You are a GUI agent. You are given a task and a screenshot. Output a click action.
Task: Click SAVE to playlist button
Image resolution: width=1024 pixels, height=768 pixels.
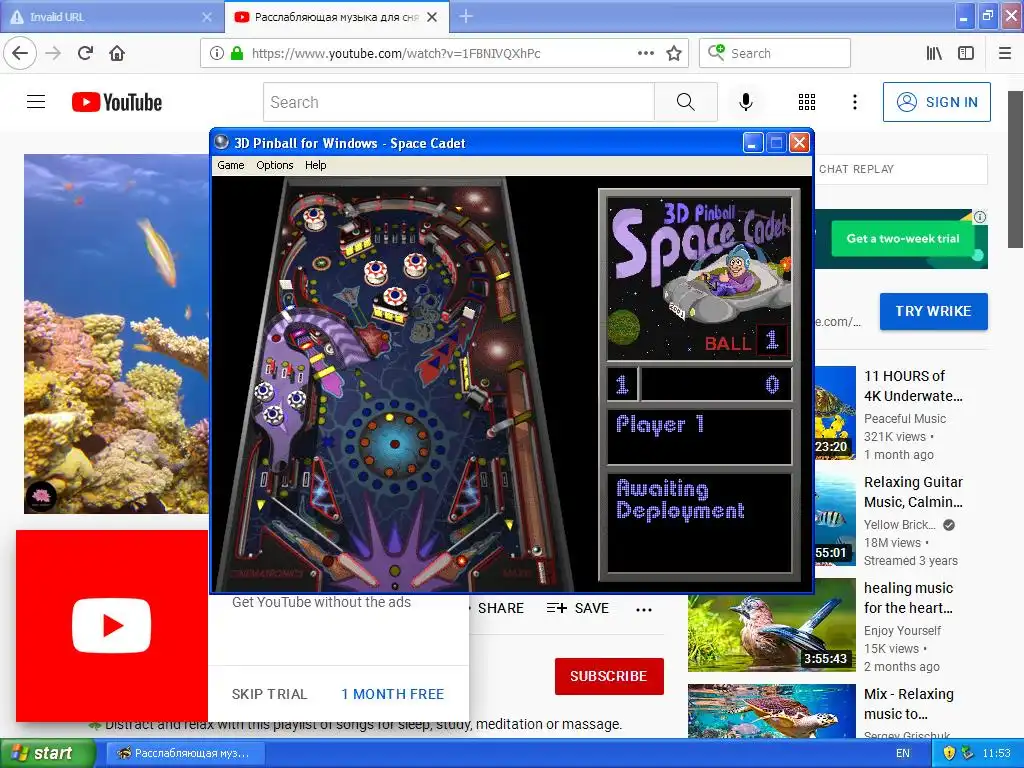(x=578, y=608)
